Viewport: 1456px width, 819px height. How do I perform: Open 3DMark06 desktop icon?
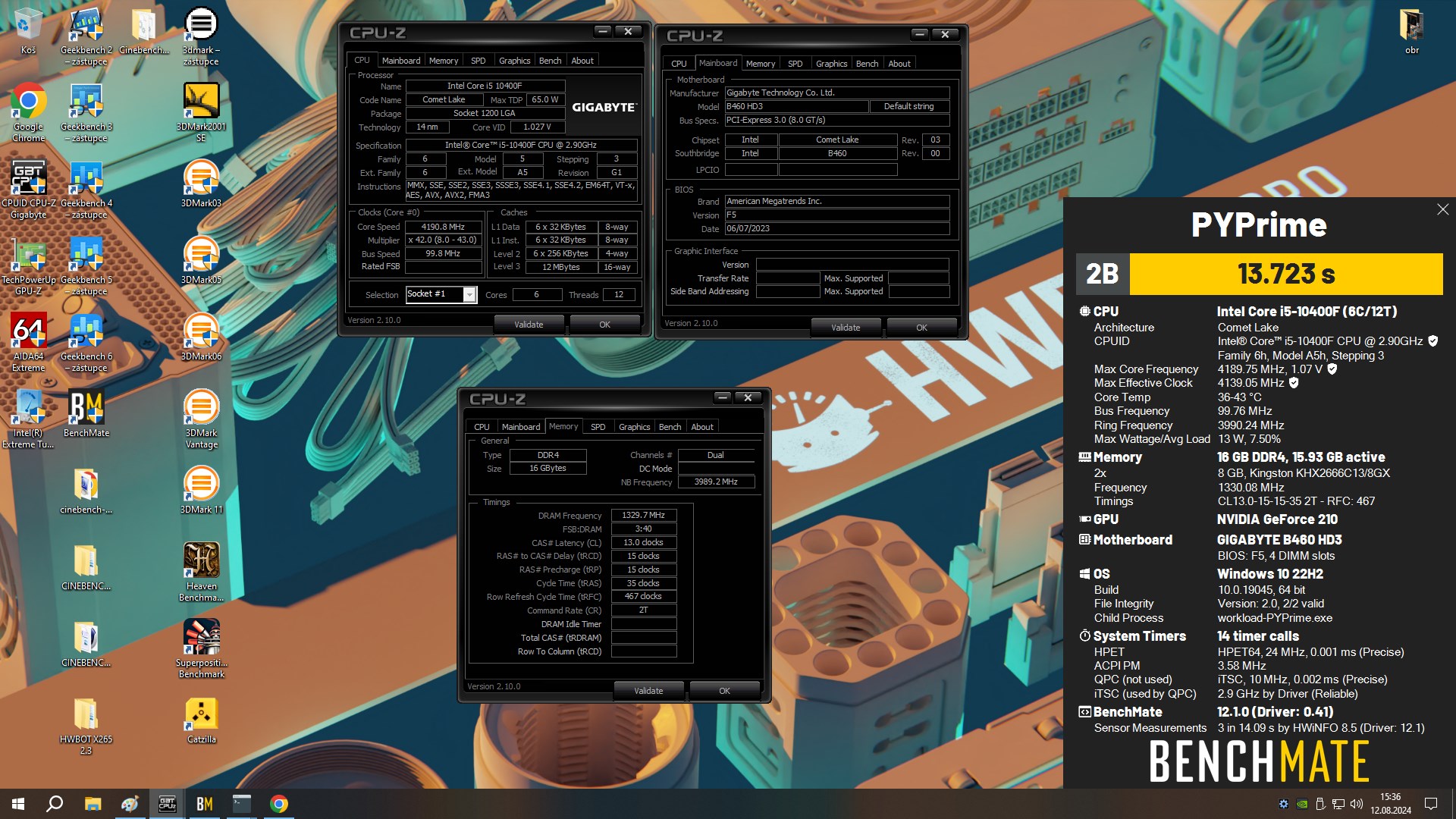(x=201, y=337)
